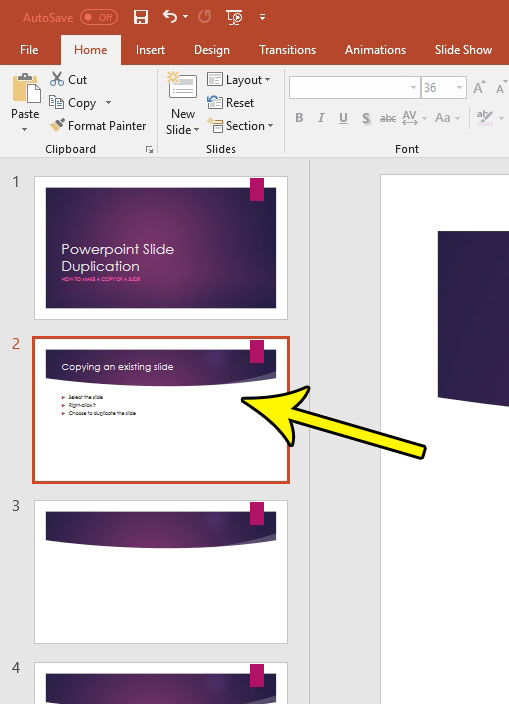The image size is (509, 704).
Task: Click the Paste clipboard icon
Action: tap(26, 88)
